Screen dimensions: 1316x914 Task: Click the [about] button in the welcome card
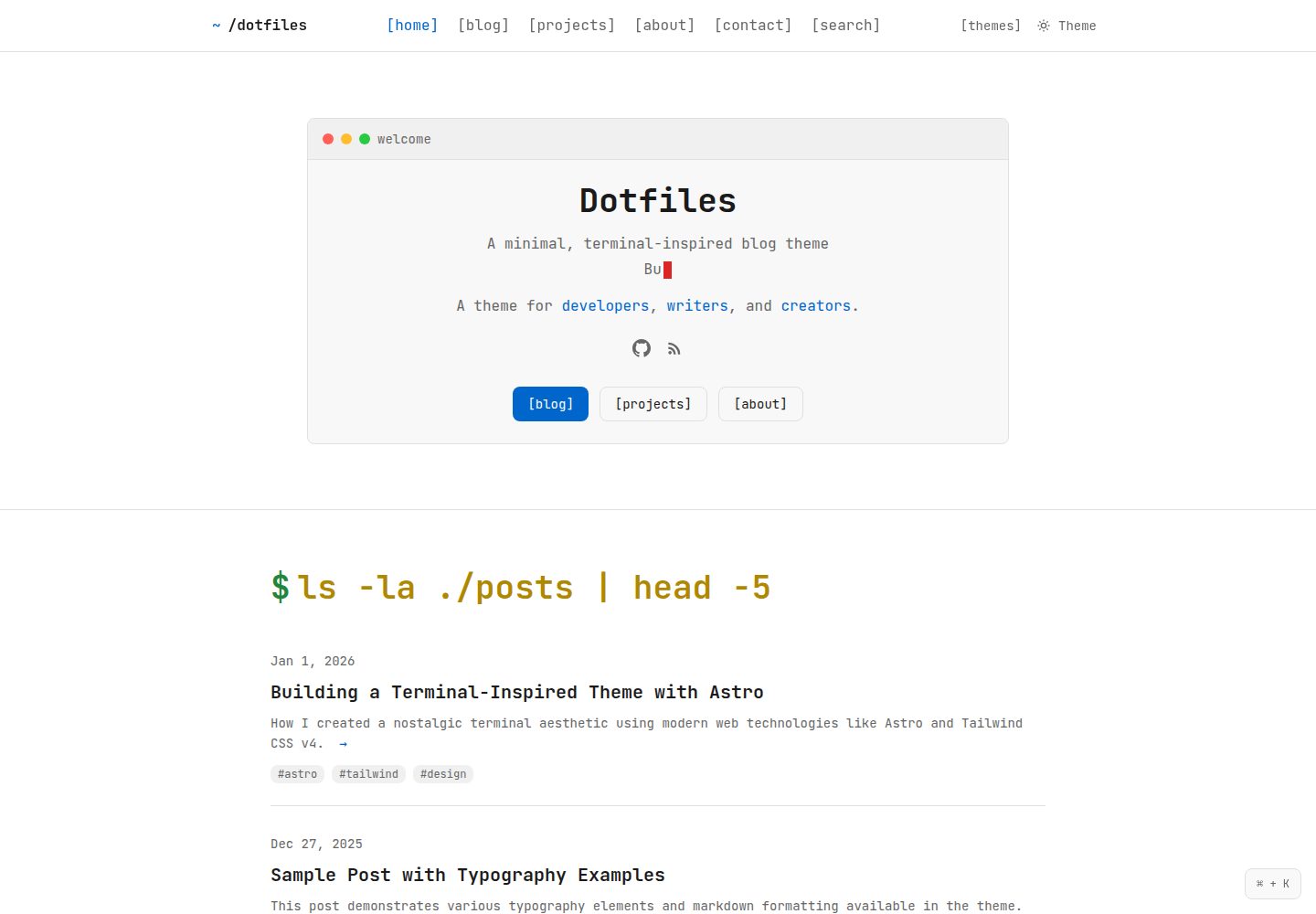point(760,404)
